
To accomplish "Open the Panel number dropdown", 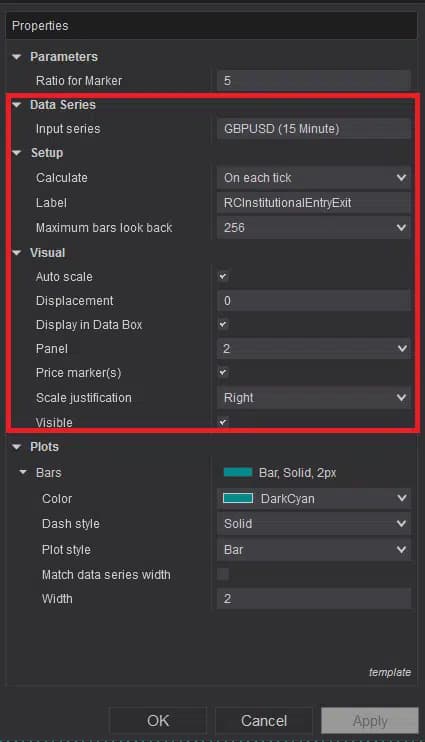I will pyautogui.click(x=314, y=349).
